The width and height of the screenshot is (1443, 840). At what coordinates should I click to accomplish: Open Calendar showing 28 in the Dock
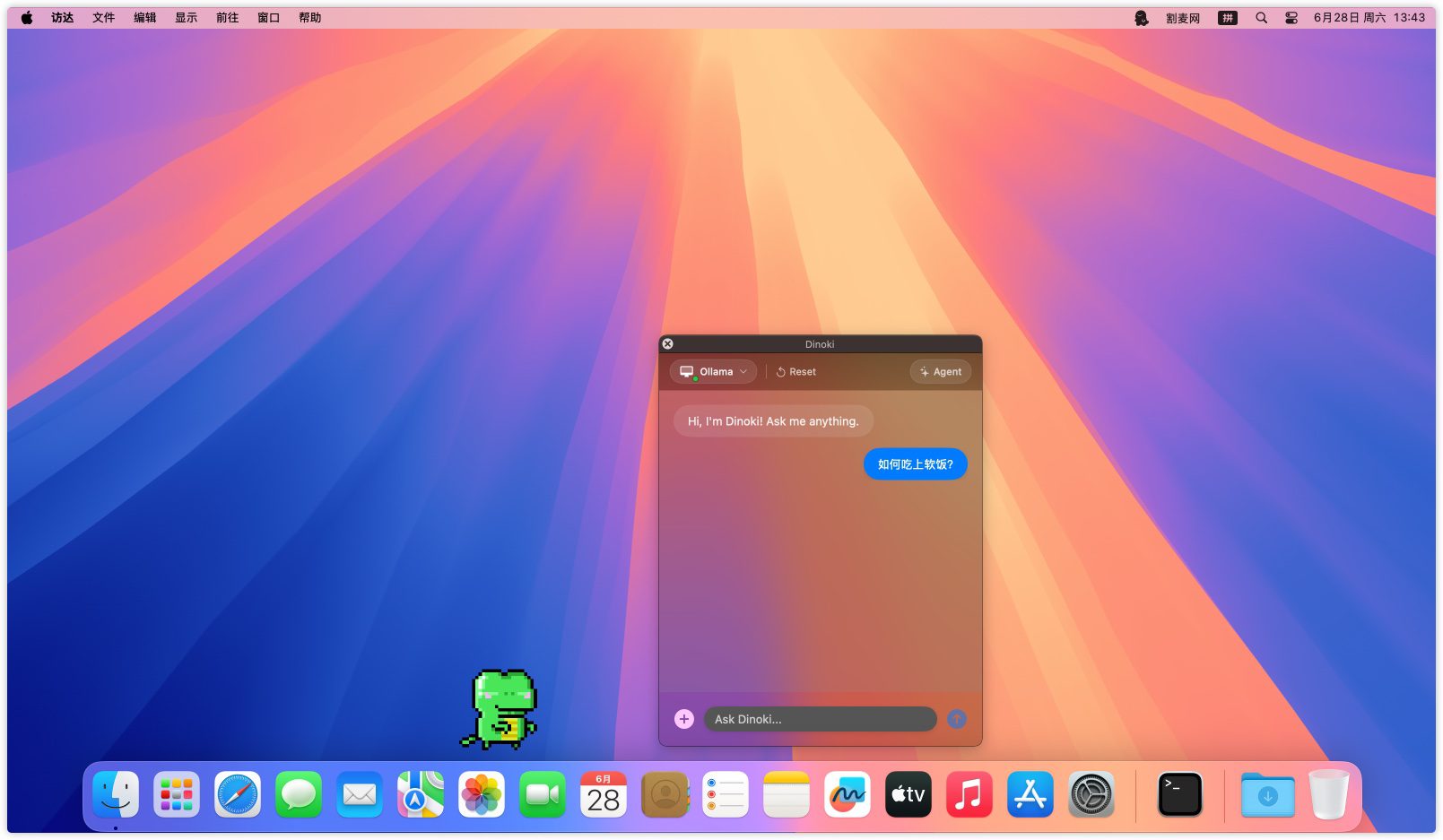coord(604,794)
